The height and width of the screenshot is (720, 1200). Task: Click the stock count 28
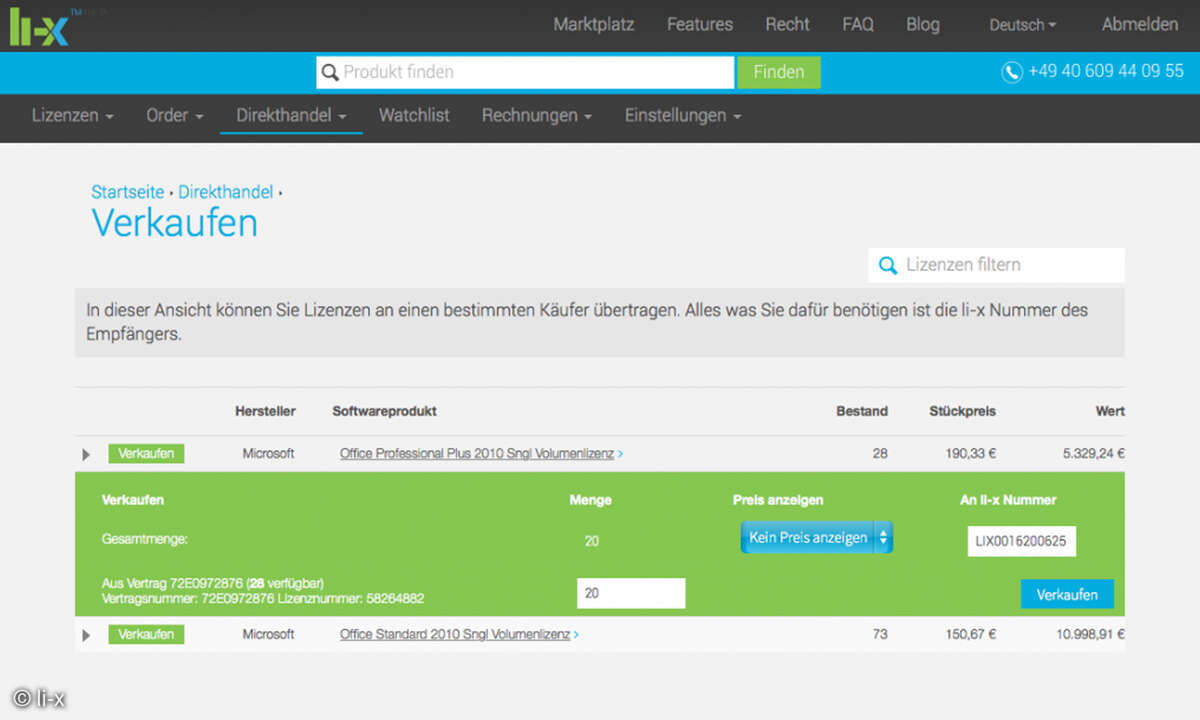pyautogui.click(x=880, y=454)
